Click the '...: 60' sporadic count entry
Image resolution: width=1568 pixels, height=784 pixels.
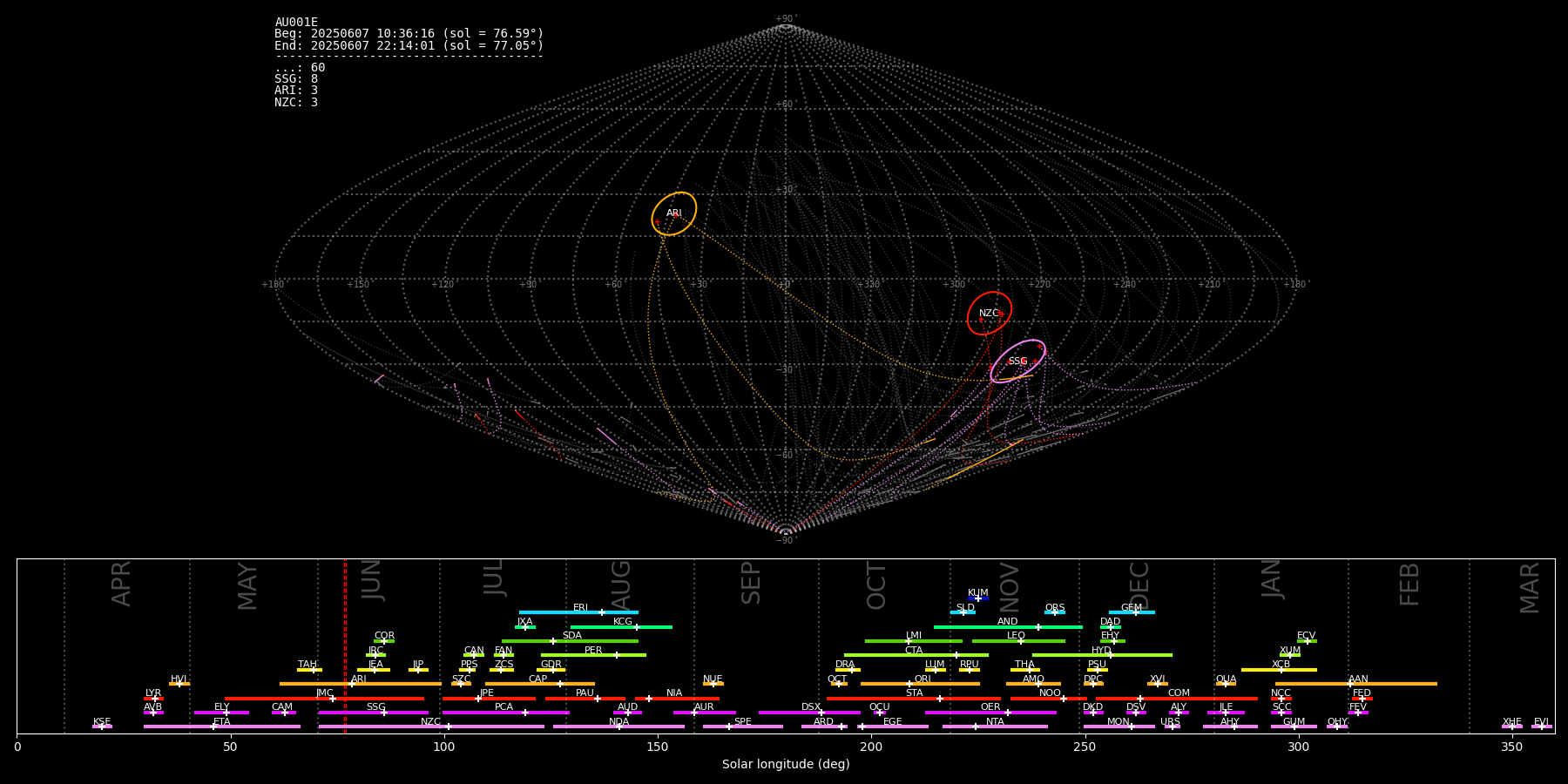300,68
